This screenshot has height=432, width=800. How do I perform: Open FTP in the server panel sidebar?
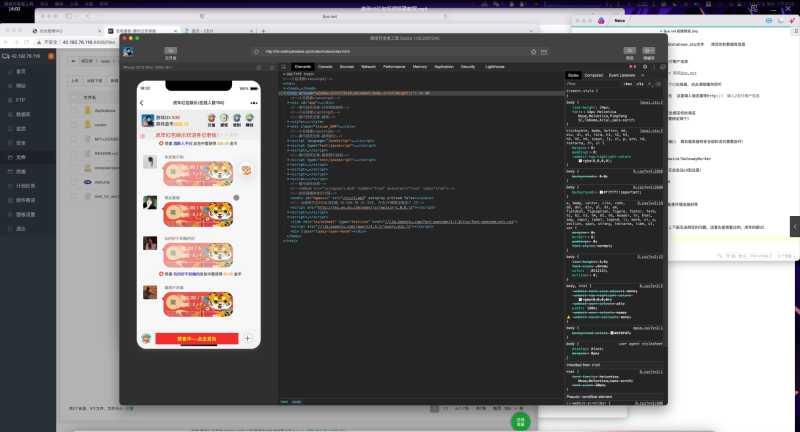[20, 100]
